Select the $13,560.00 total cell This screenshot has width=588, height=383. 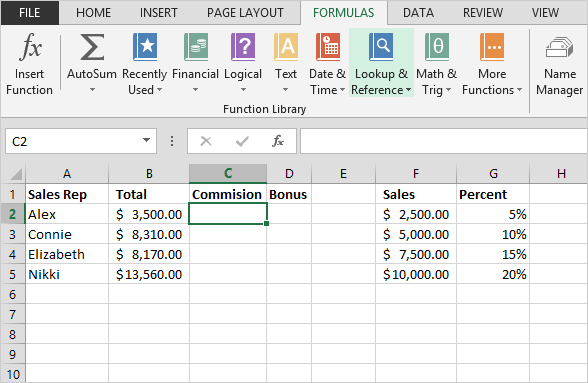coord(149,274)
